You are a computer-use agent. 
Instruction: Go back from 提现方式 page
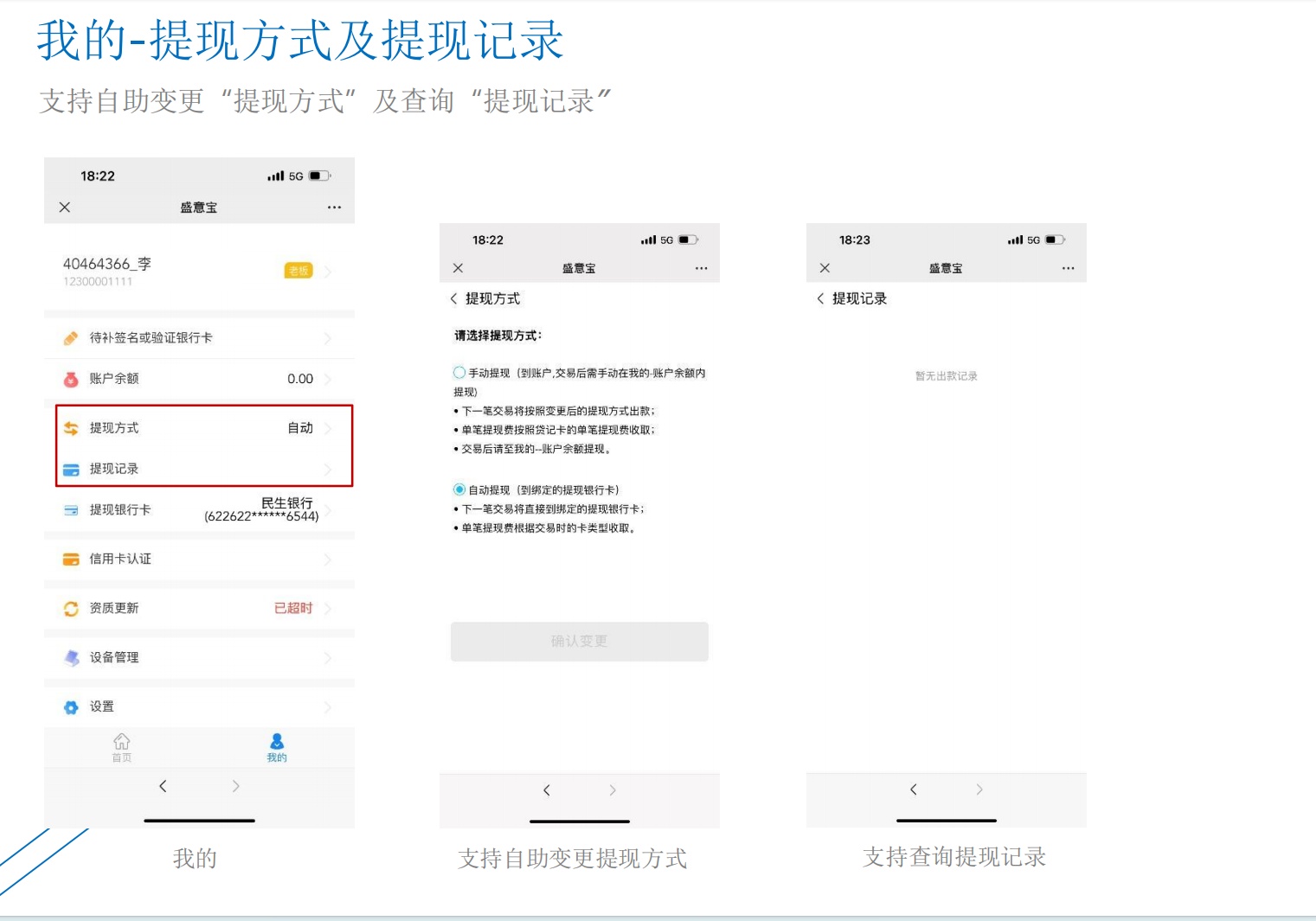coord(453,298)
